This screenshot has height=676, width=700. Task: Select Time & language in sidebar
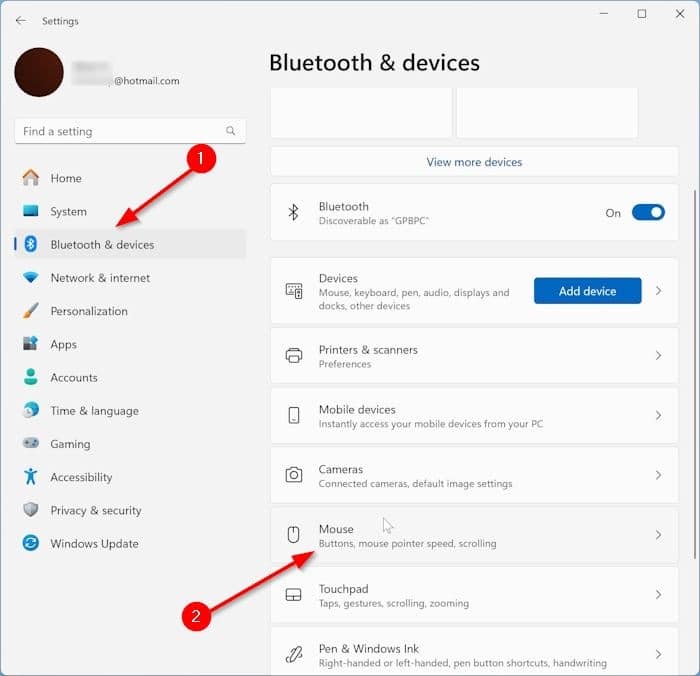pos(94,411)
